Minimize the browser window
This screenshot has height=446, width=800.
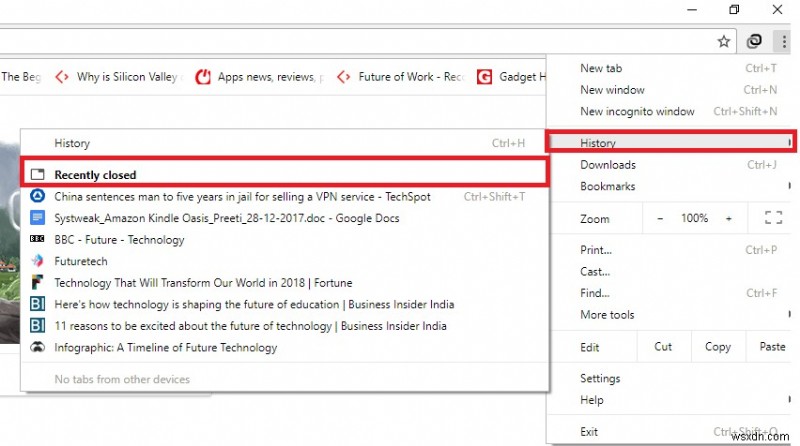point(692,9)
